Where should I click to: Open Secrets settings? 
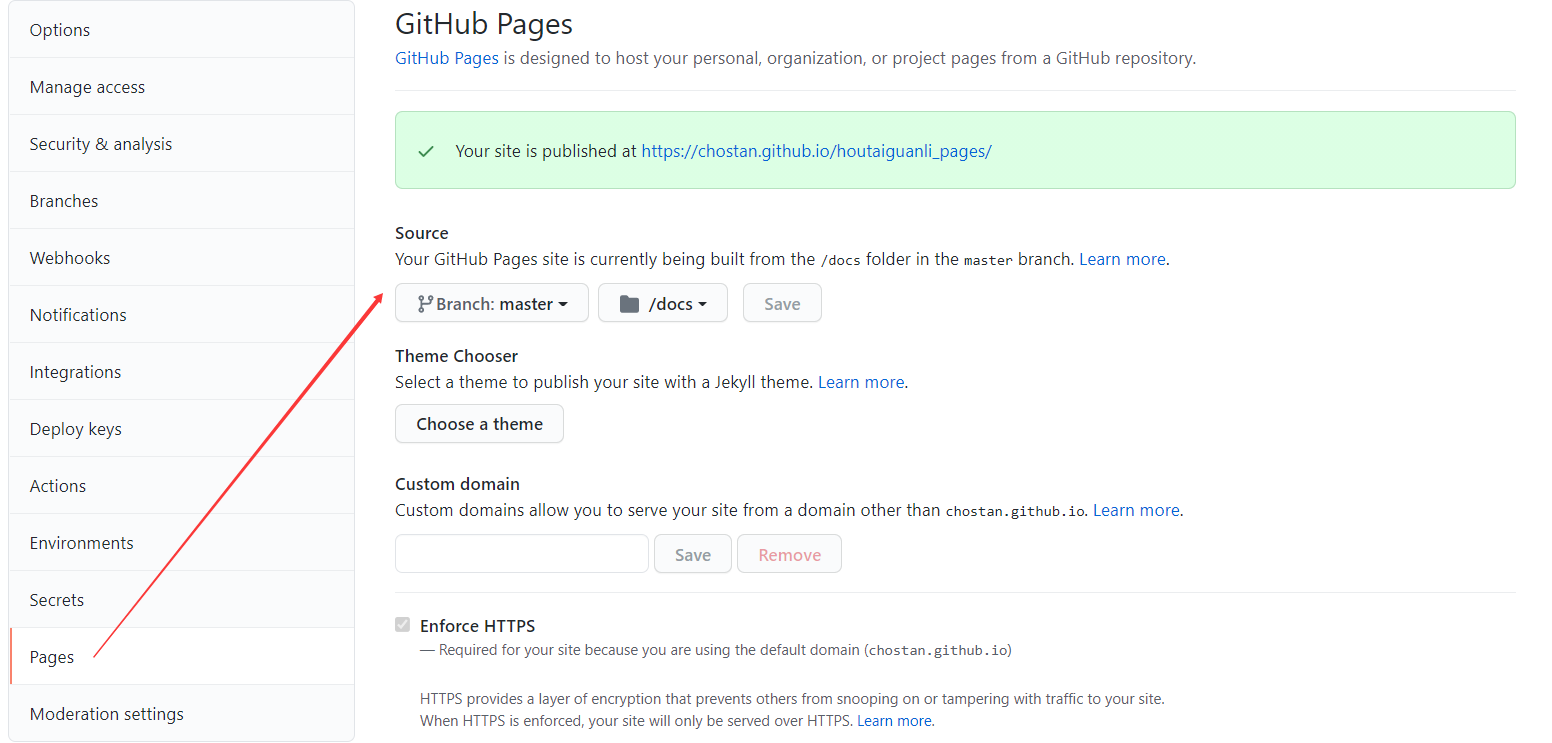(181, 600)
